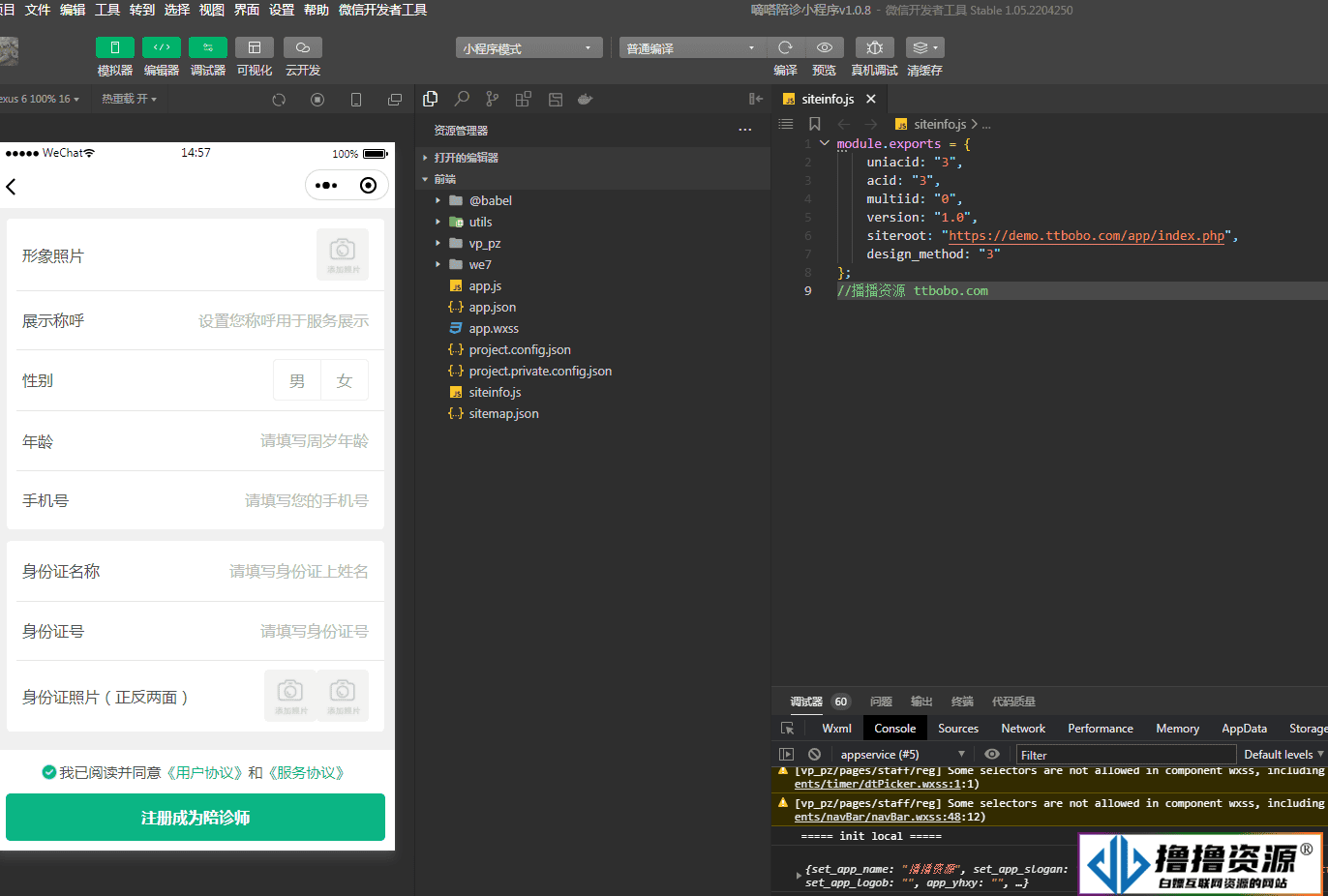Image resolution: width=1328 pixels, height=896 pixels.
Task: Click simulator stop record icon
Action: (317, 100)
